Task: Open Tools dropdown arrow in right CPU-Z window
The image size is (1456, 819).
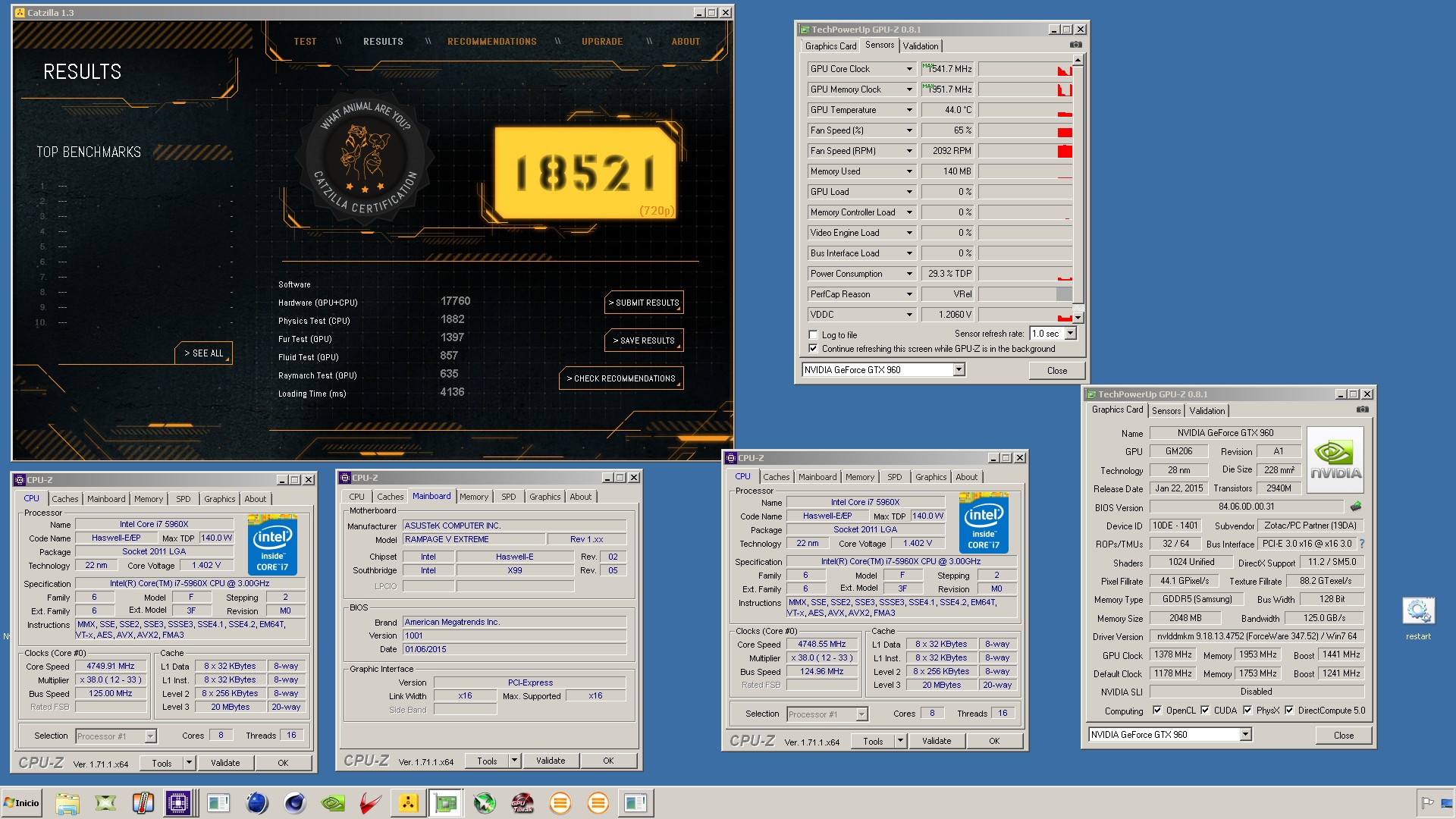Action: click(899, 741)
